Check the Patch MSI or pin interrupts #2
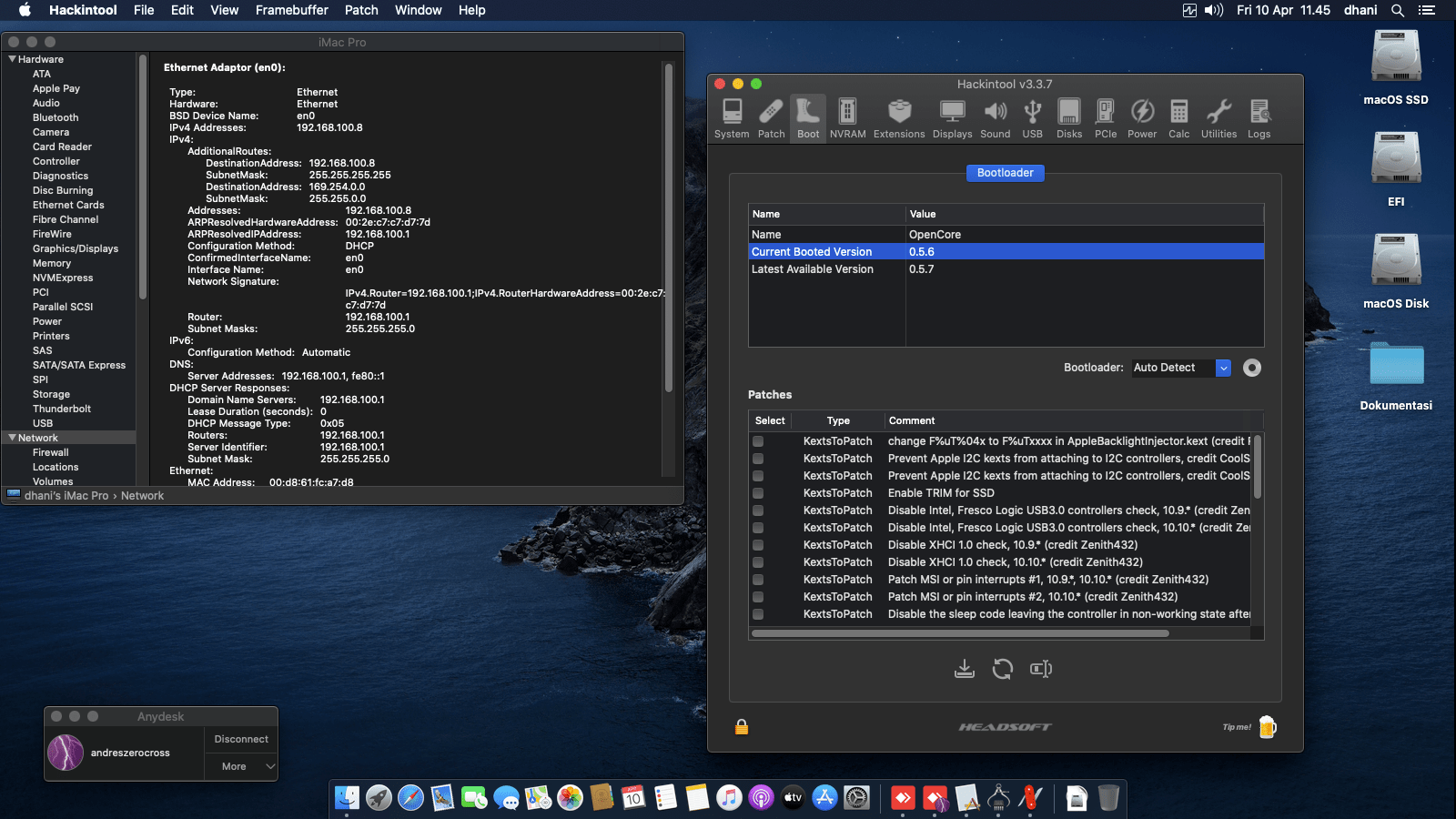Viewport: 1456px width, 819px height. (758, 597)
